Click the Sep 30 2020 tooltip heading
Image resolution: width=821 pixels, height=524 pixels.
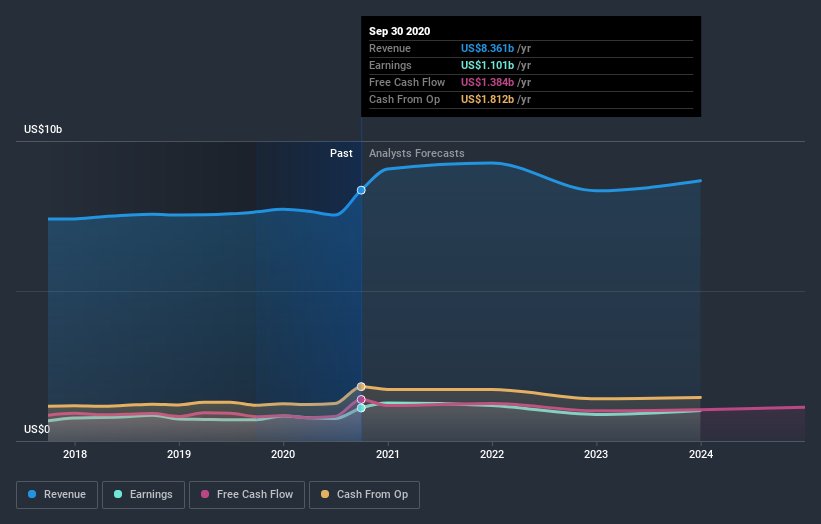400,31
